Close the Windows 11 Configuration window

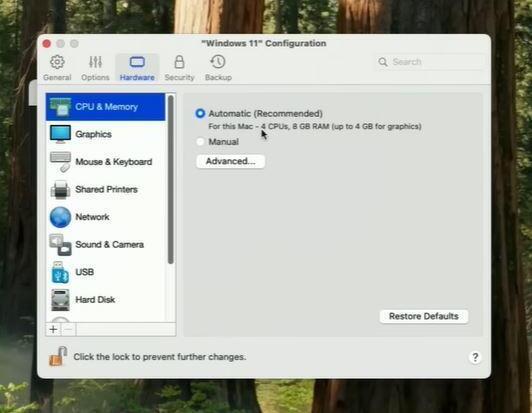pyautogui.click(x=47, y=43)
